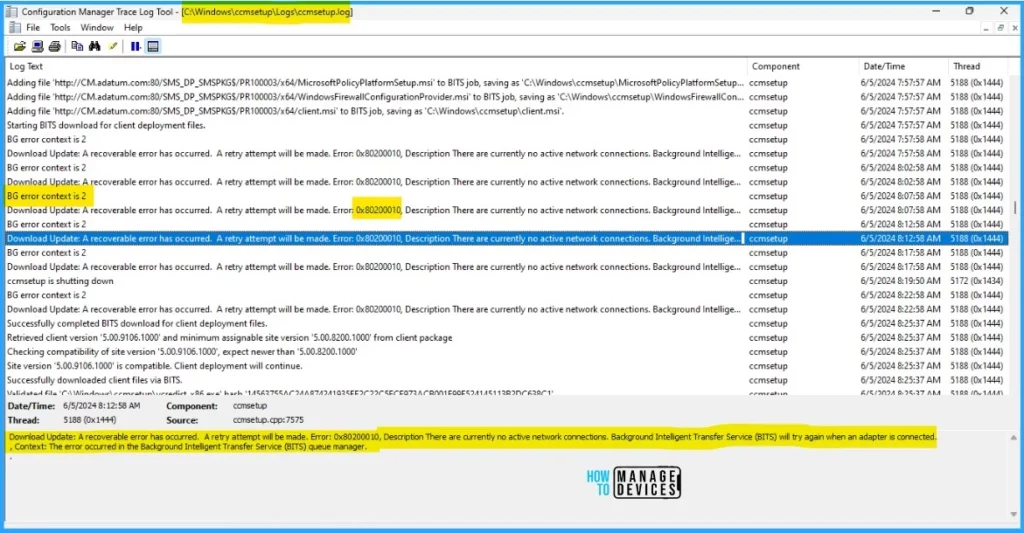Viewport: 1024px width, 533px height.
Task: Pause log monitoring with the Pause icon
Action: (135, 46)
